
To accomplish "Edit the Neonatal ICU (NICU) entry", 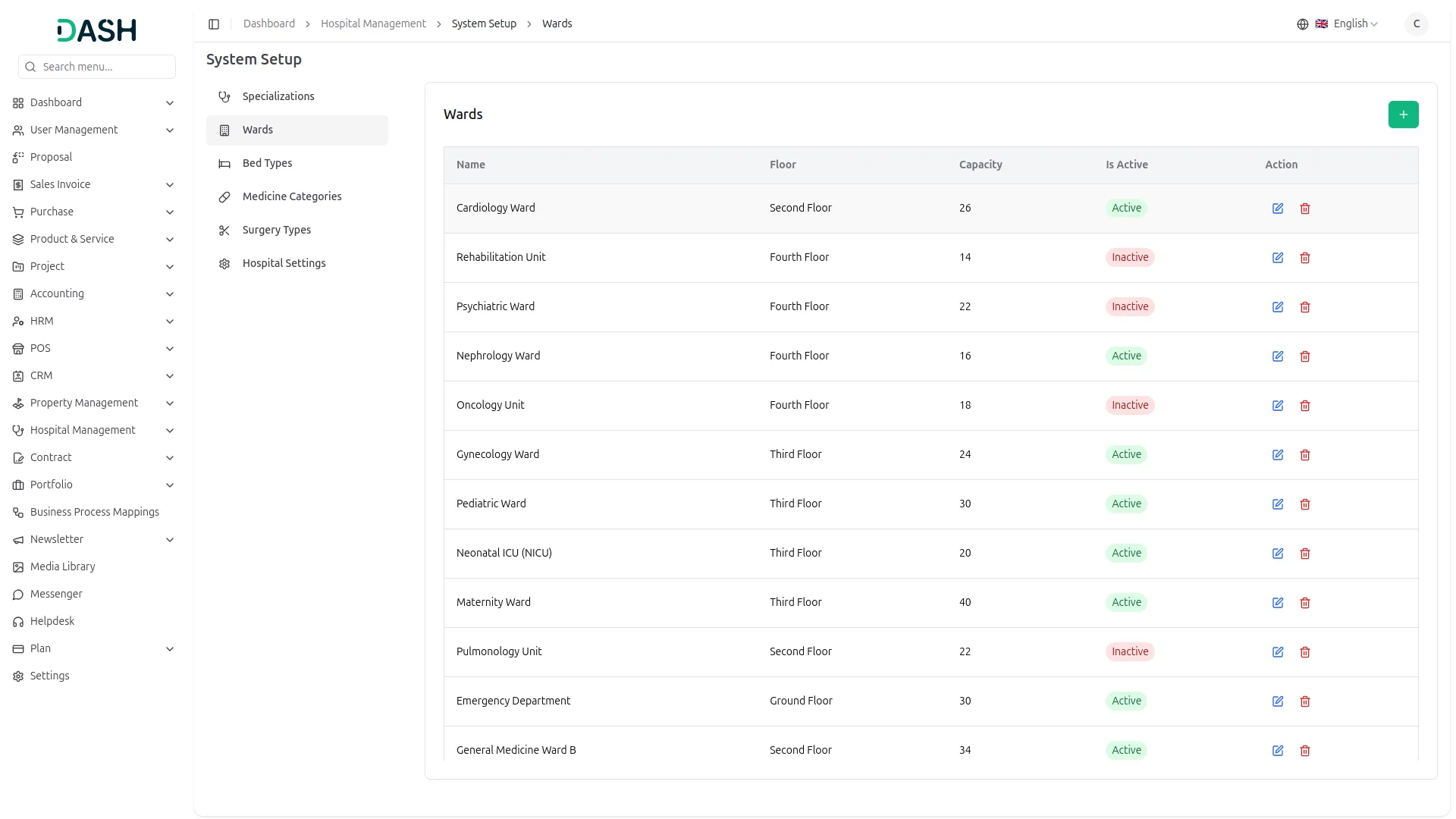I will pos(1278,554).
